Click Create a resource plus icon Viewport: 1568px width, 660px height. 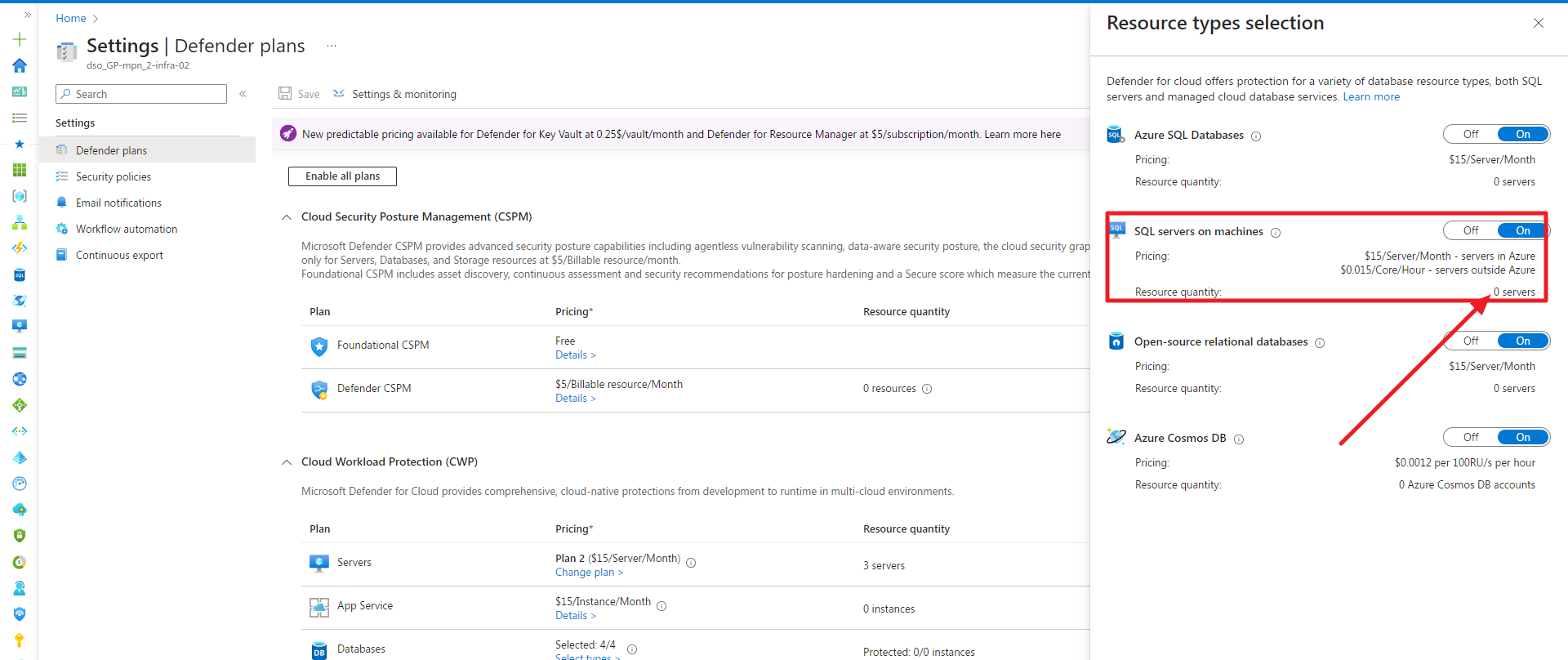[20, 39]
